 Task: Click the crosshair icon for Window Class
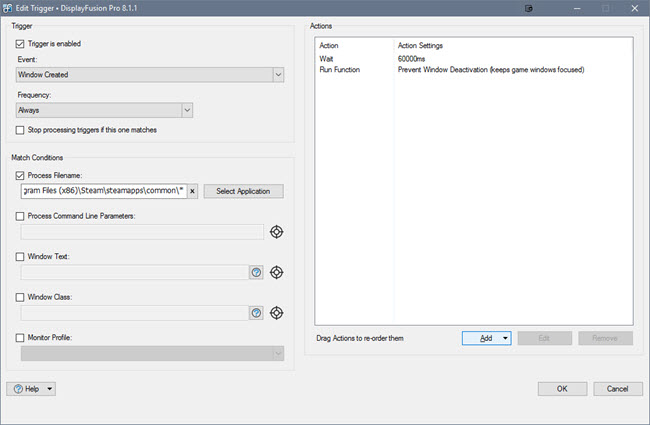(278, 313)
